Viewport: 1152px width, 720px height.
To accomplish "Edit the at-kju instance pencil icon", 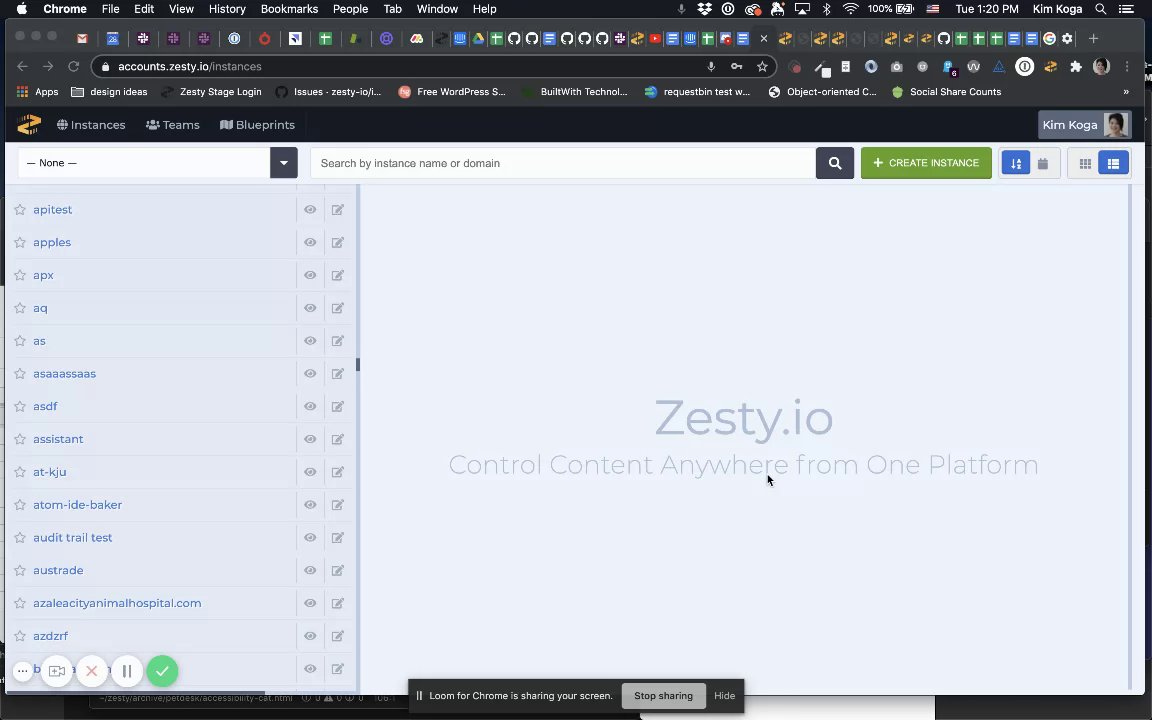I will 337,472.
